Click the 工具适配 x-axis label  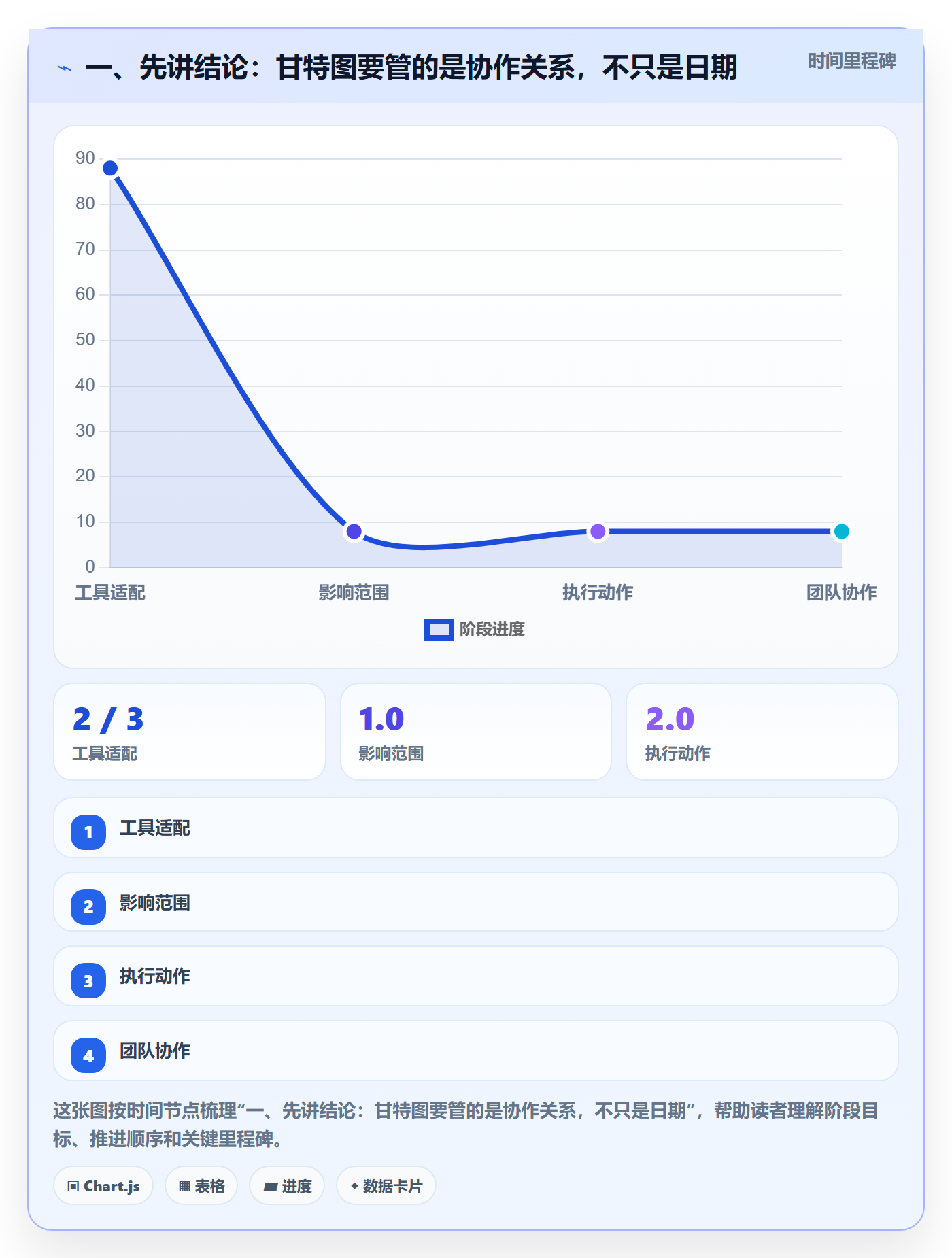110,593
